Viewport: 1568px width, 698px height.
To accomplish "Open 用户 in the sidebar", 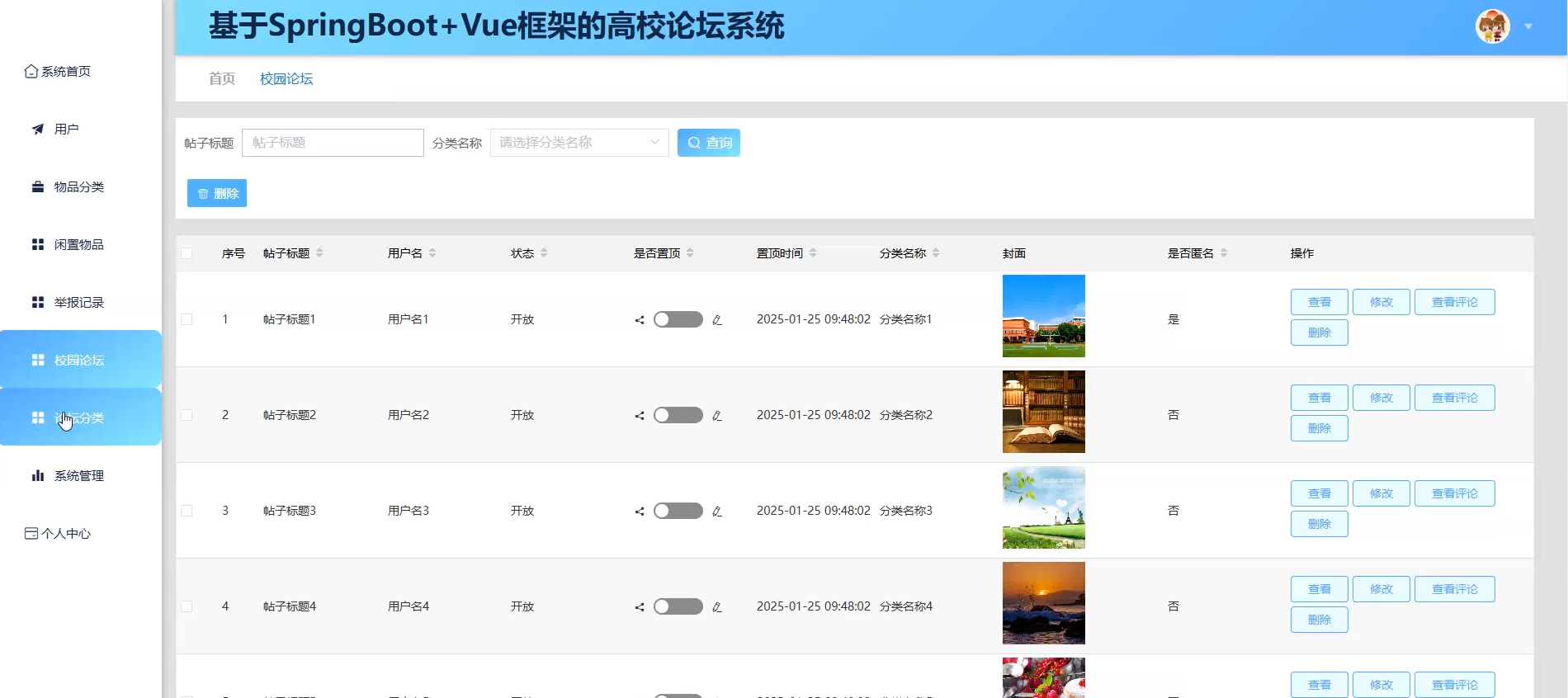I will point(81,130).
